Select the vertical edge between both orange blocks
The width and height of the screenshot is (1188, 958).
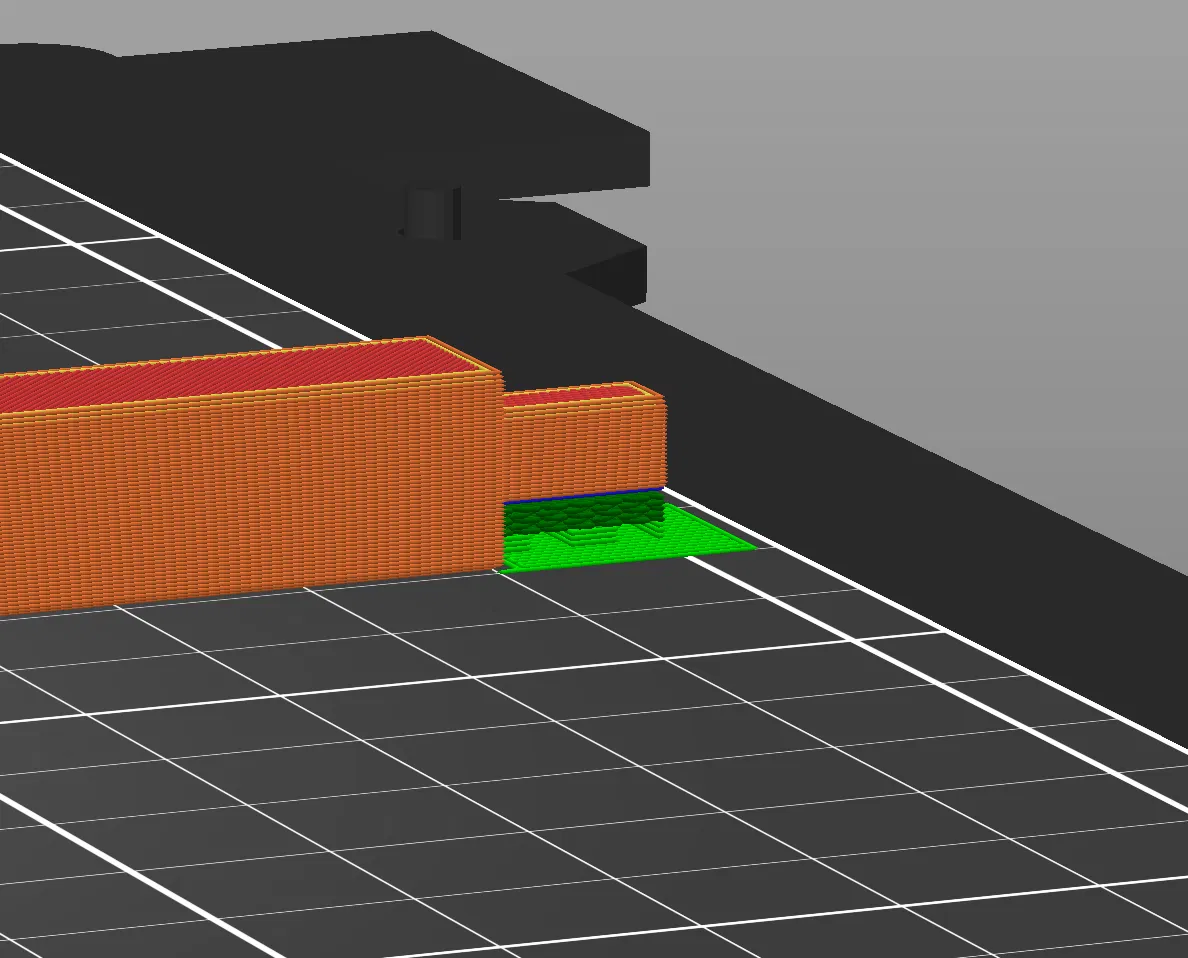pyautogui.click(x=504, y=470)
